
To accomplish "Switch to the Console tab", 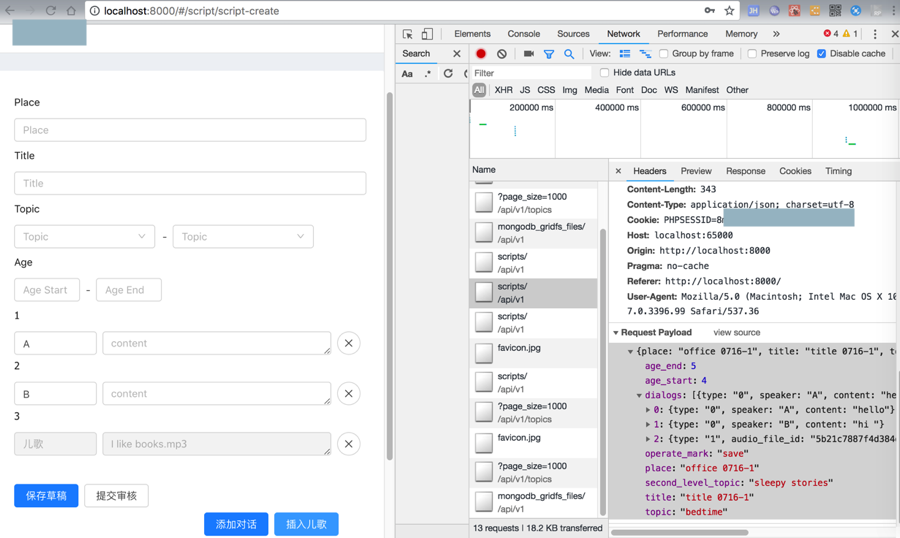I will coord(523,34).
